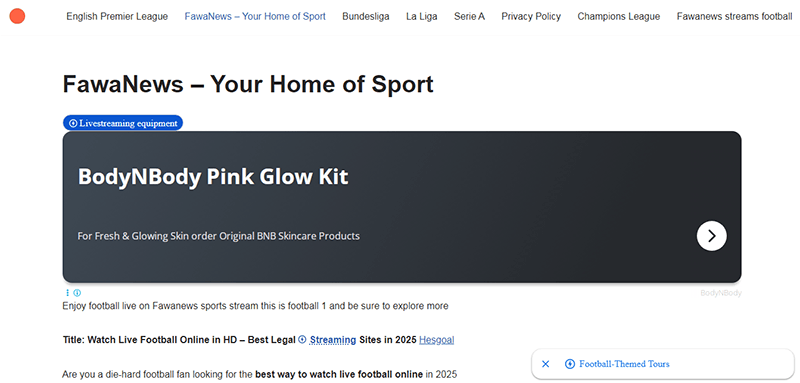Screen dimensions: 800x383
Task: Go to the Bundesliga page
Action: tap(366, 16)
